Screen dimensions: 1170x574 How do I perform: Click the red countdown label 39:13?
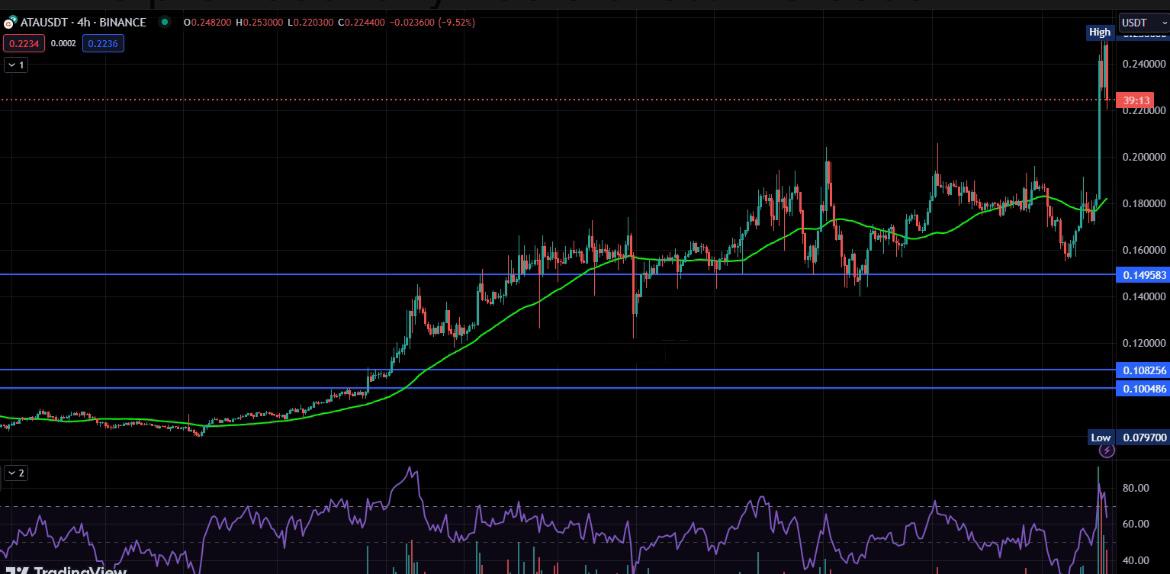(x=1136, y=101)
